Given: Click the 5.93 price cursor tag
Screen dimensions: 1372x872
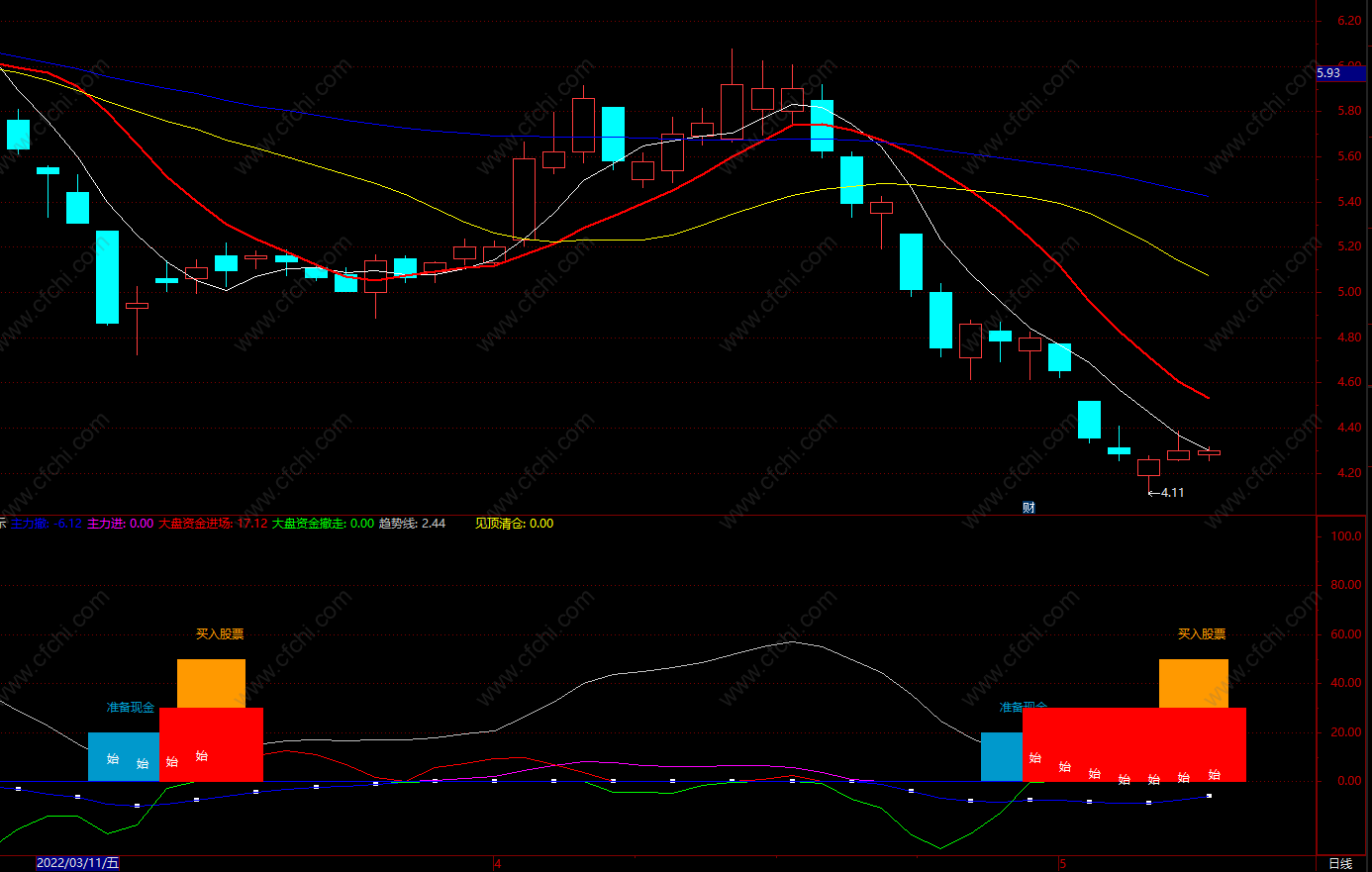Looking at the screenshot, I should (1340, 73).
